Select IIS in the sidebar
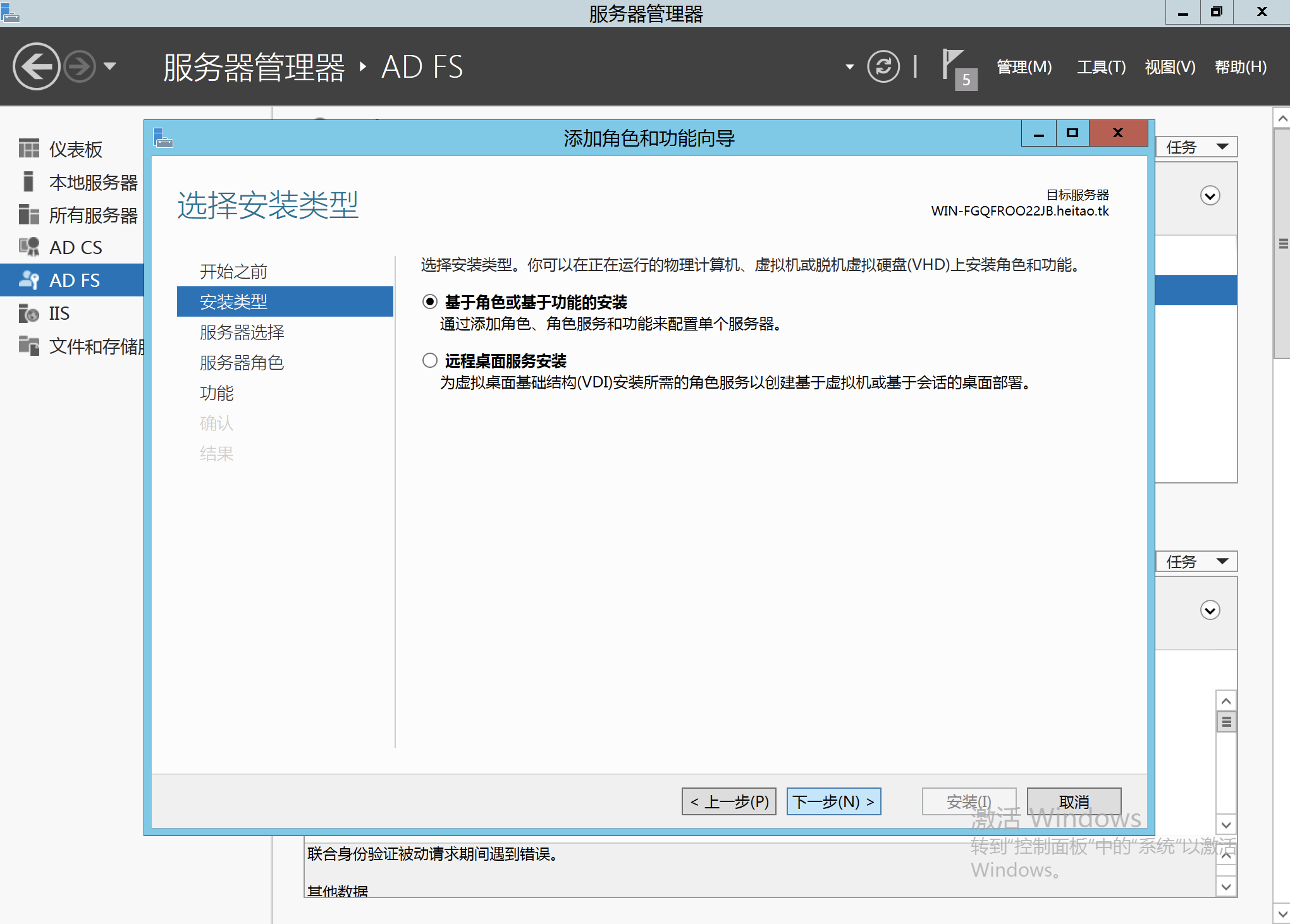 [72, 313]
